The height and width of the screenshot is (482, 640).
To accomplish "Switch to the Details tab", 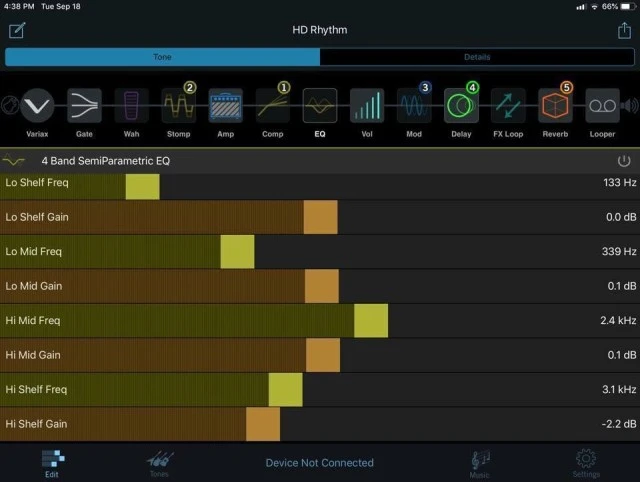I will 477,57.
